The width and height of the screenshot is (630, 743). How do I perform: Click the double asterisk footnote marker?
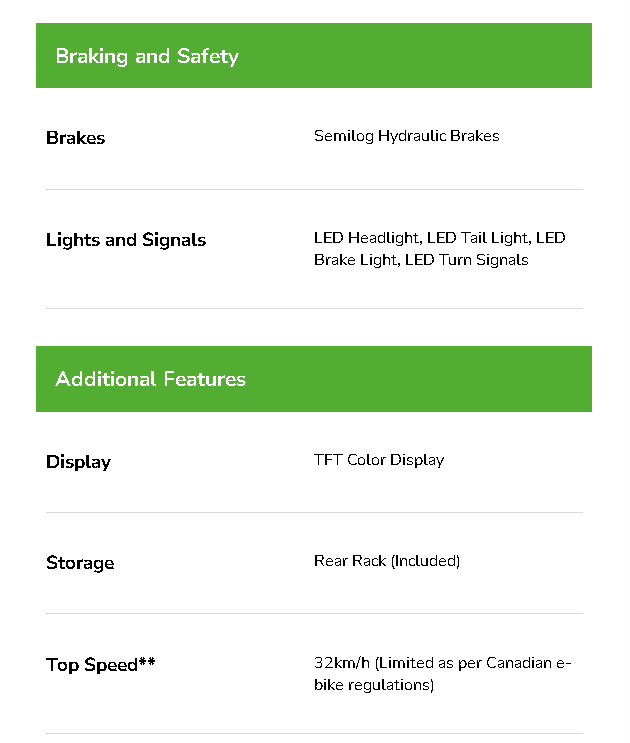tap(147, 663)
